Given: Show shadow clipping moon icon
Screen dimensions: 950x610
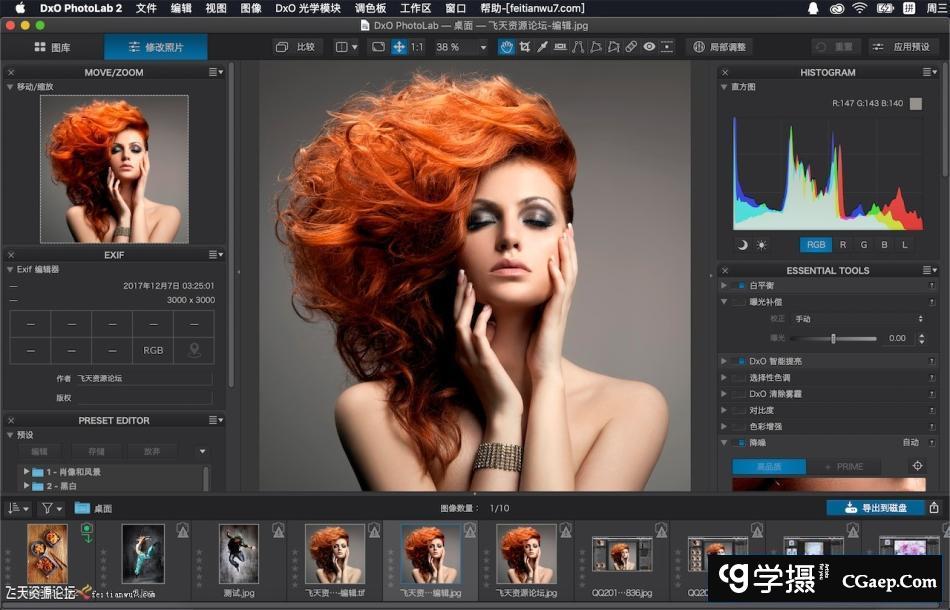Looking at the screenshot, I should 742,245.
